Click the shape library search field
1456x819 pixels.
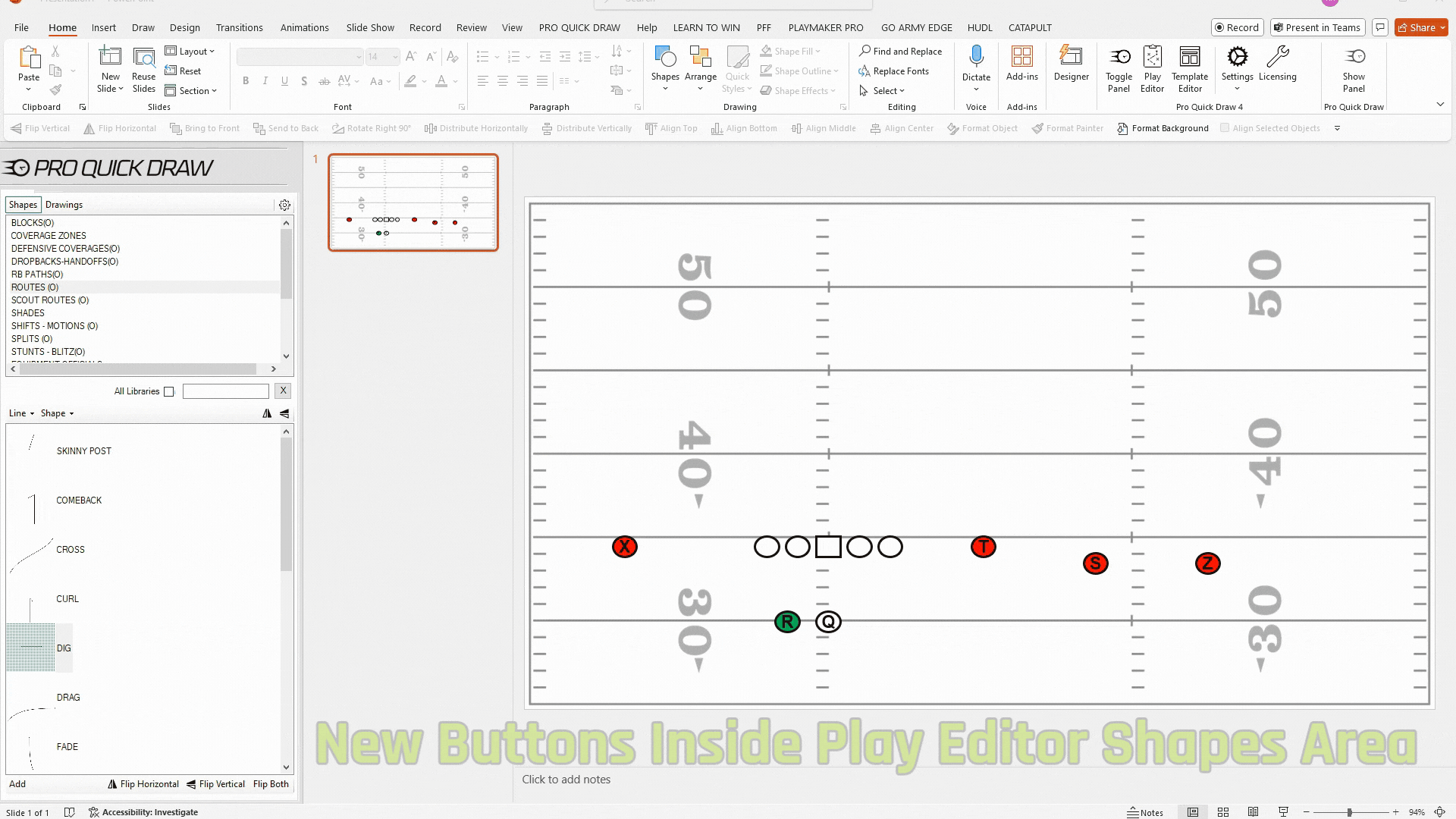(225, 391)
